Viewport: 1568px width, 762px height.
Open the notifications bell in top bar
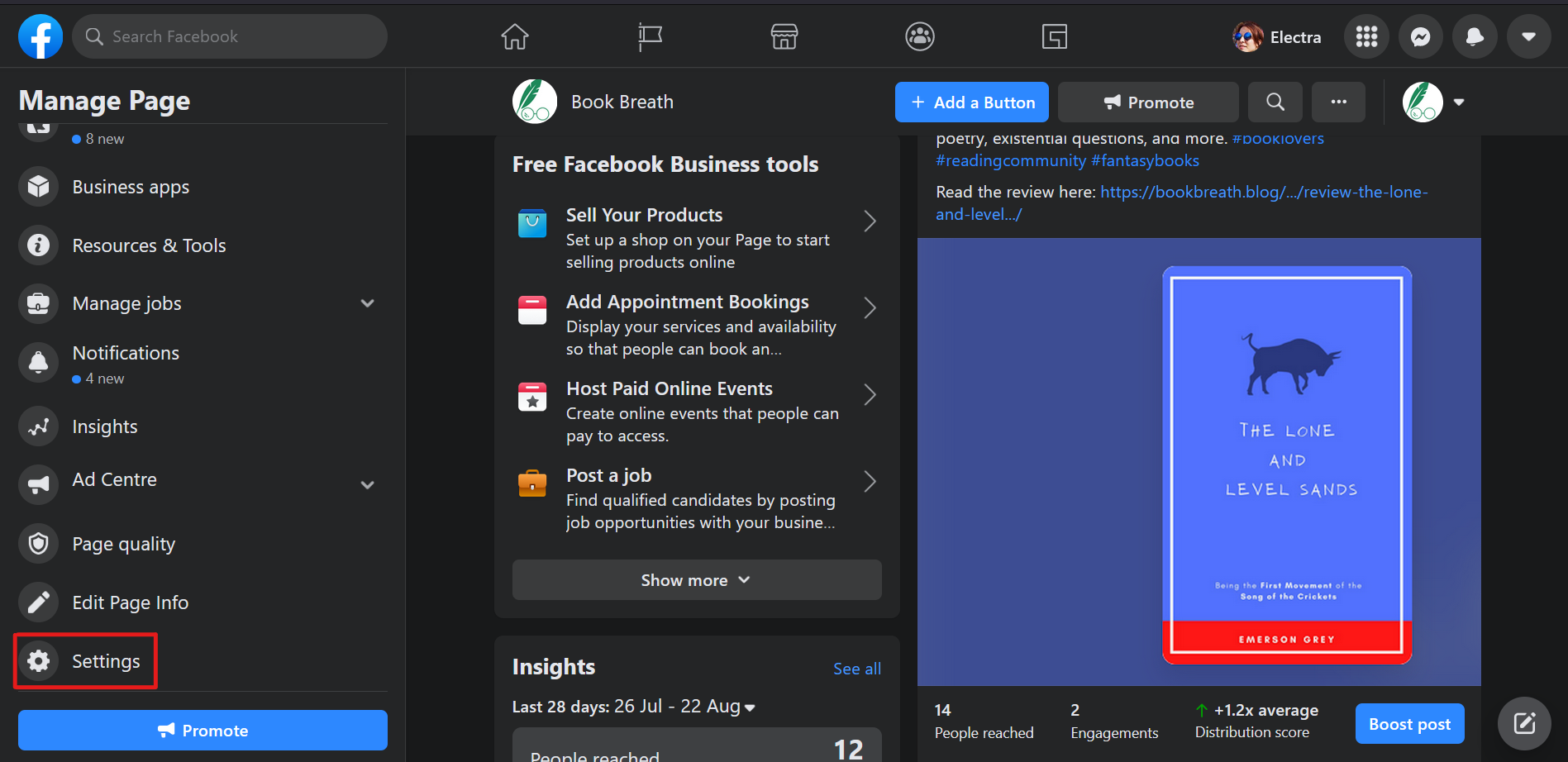click(x=1475, y=36)
